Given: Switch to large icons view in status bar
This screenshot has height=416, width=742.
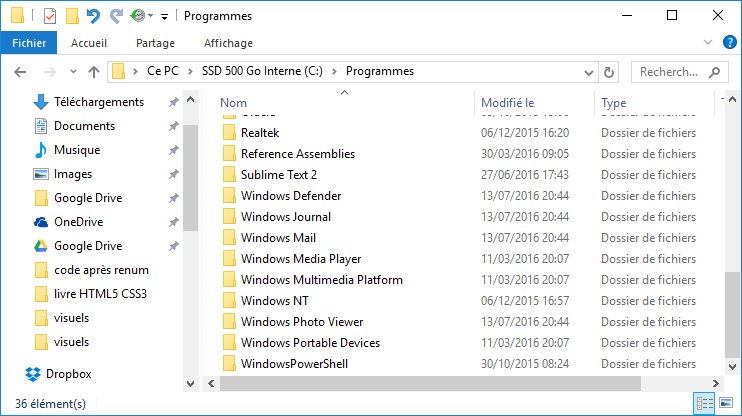Looking at the screenshot, I should pyautogui.click(x=725, y=403).
